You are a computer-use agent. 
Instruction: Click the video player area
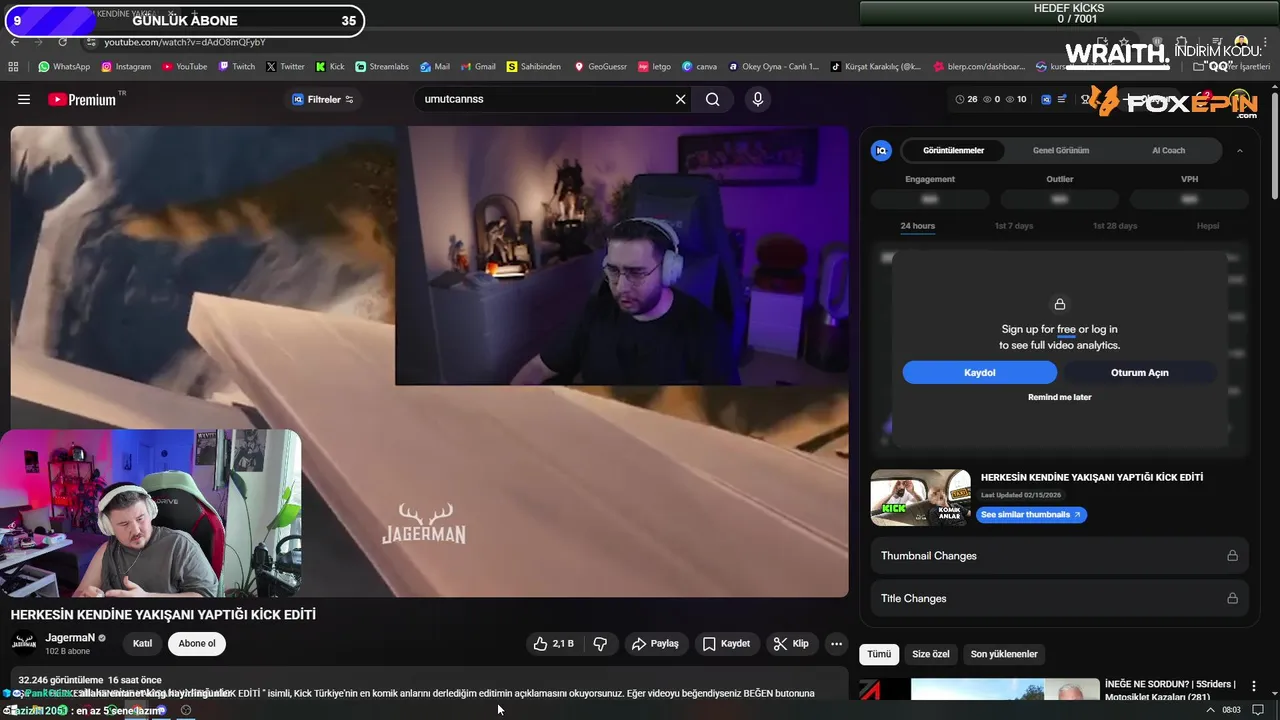tap(429, 361)
